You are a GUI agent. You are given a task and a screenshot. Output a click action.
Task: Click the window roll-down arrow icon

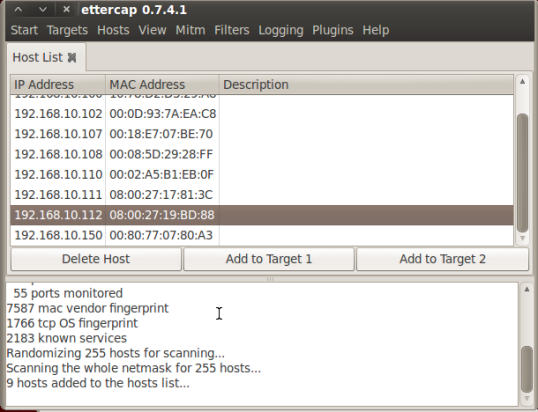click(43, 10)
